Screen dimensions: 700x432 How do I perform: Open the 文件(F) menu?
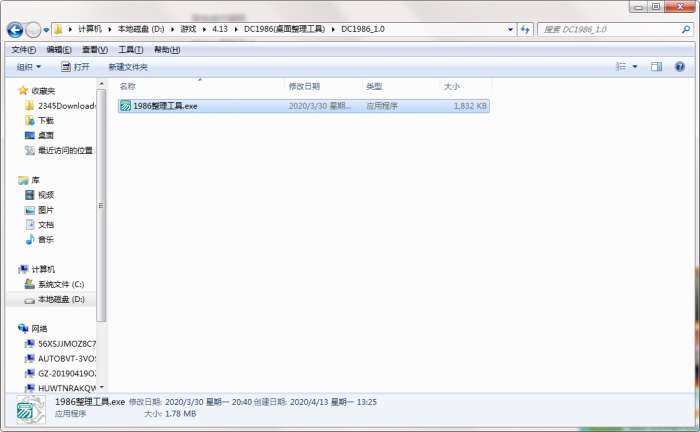[23, 50]
